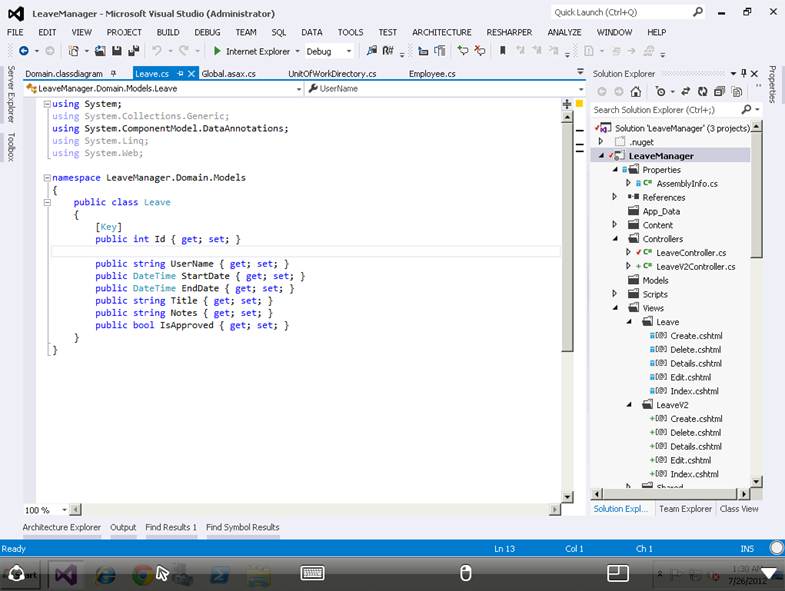Expand the Scripts folder node
Image resolution: width=785 pixels, height=591 pixels.
pyautogui.click(x=614, y=293)
